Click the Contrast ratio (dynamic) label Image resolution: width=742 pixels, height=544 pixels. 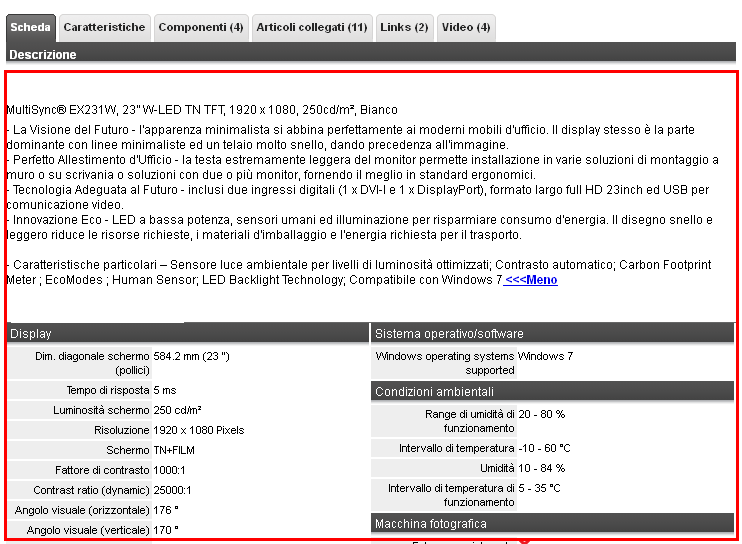[91, 490]
